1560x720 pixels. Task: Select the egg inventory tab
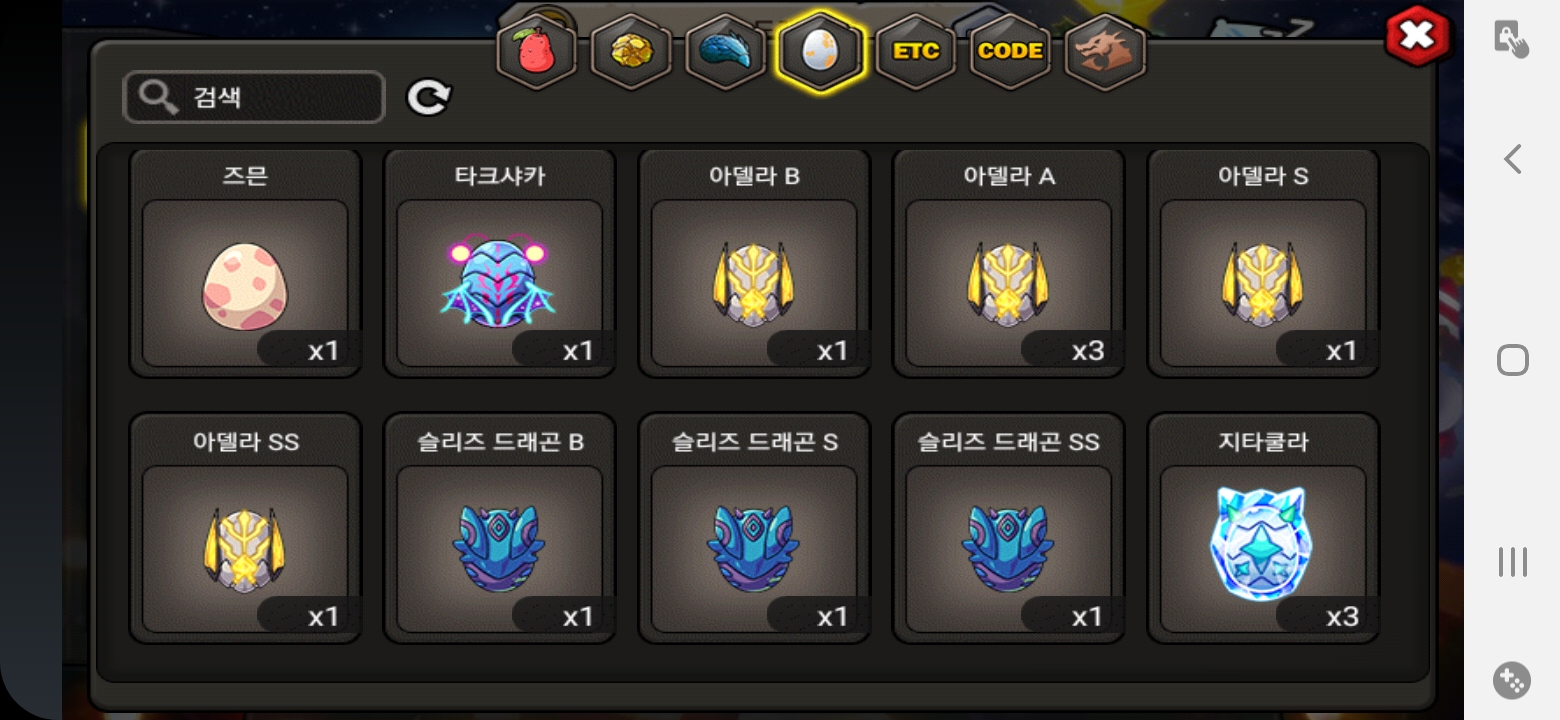click(820, 51)
